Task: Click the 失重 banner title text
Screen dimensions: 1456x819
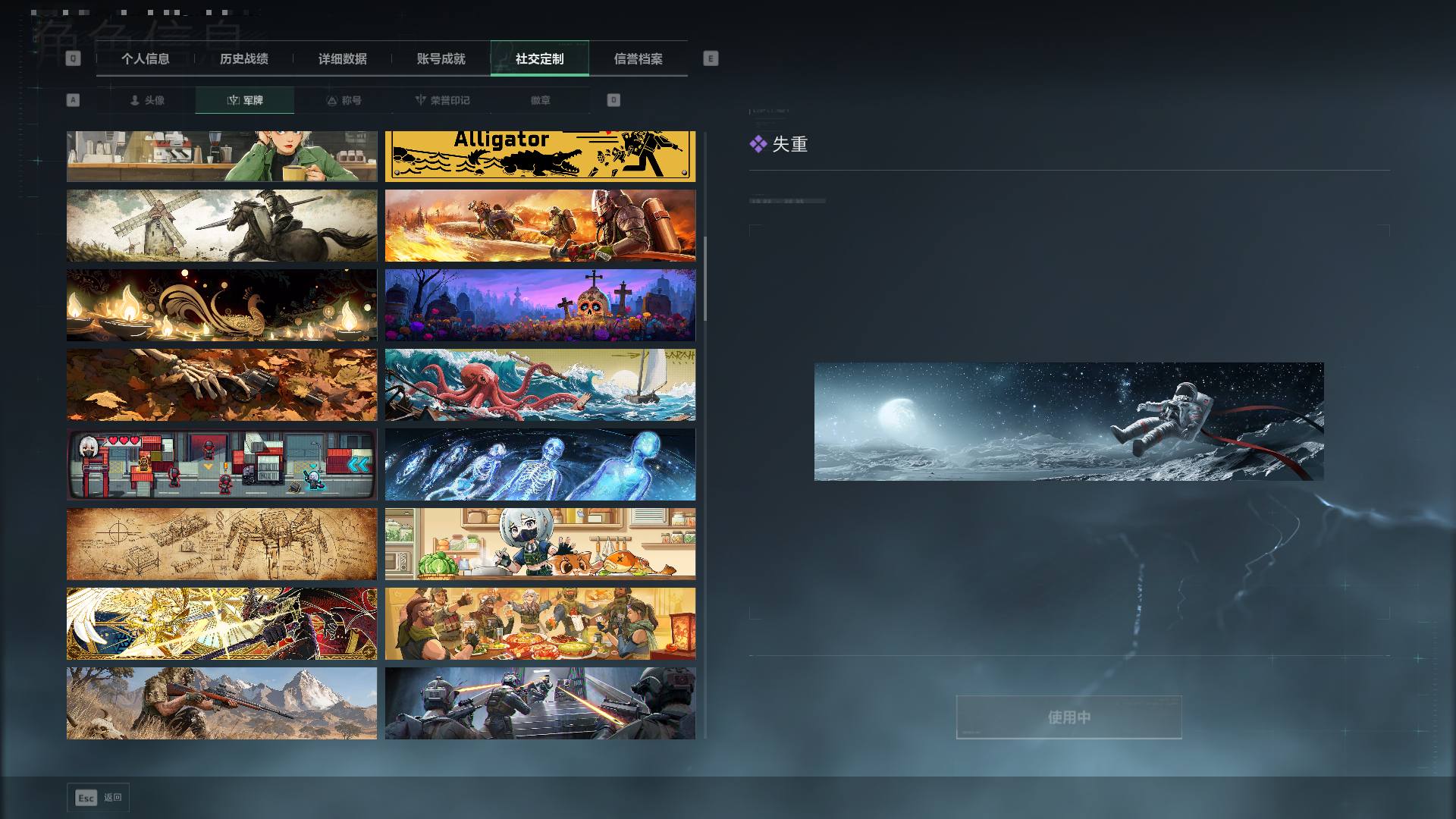Action: 789,144
